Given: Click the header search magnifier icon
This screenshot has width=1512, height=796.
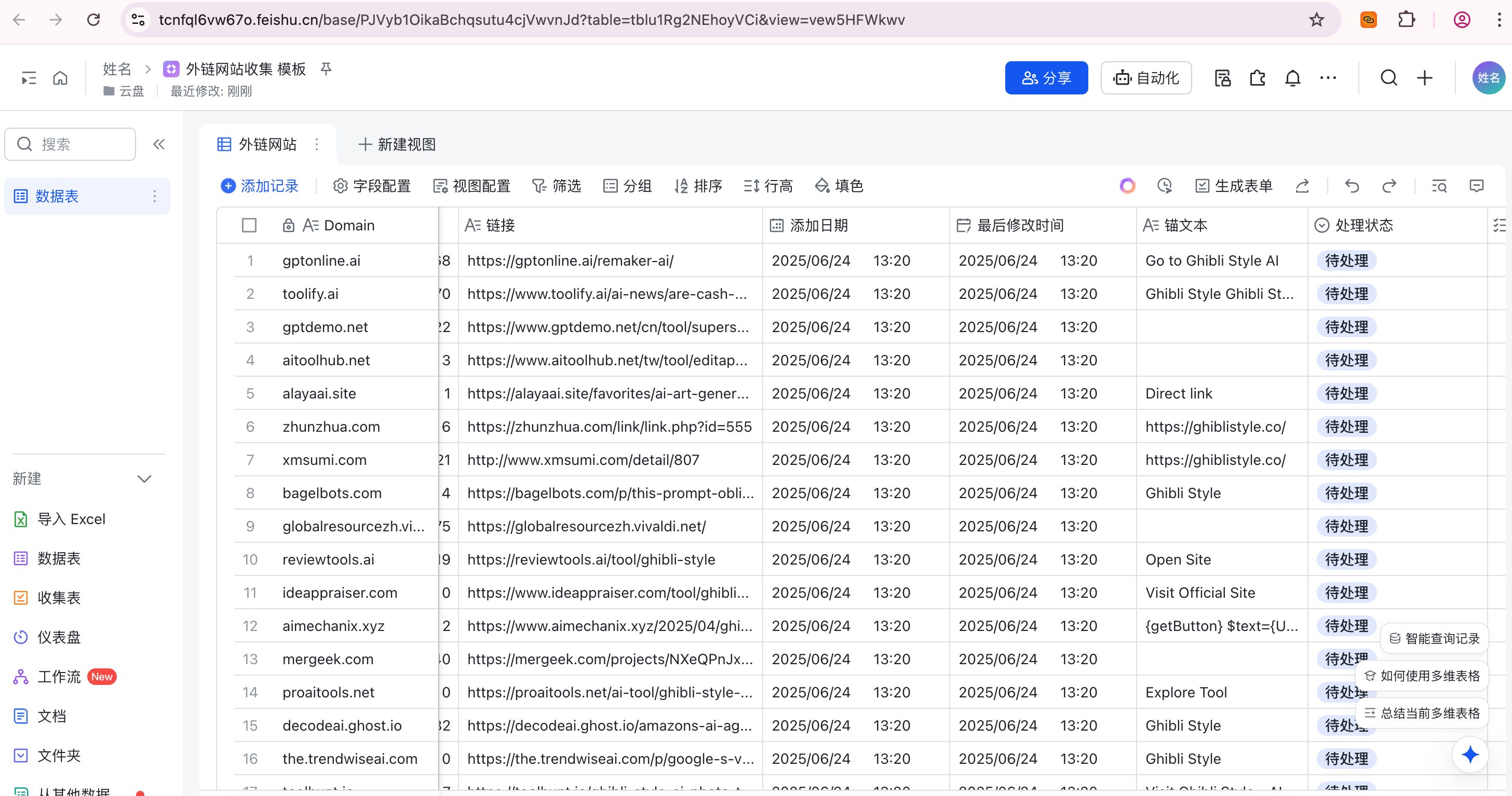Looking at the screenshot, I should point(1389,78).
